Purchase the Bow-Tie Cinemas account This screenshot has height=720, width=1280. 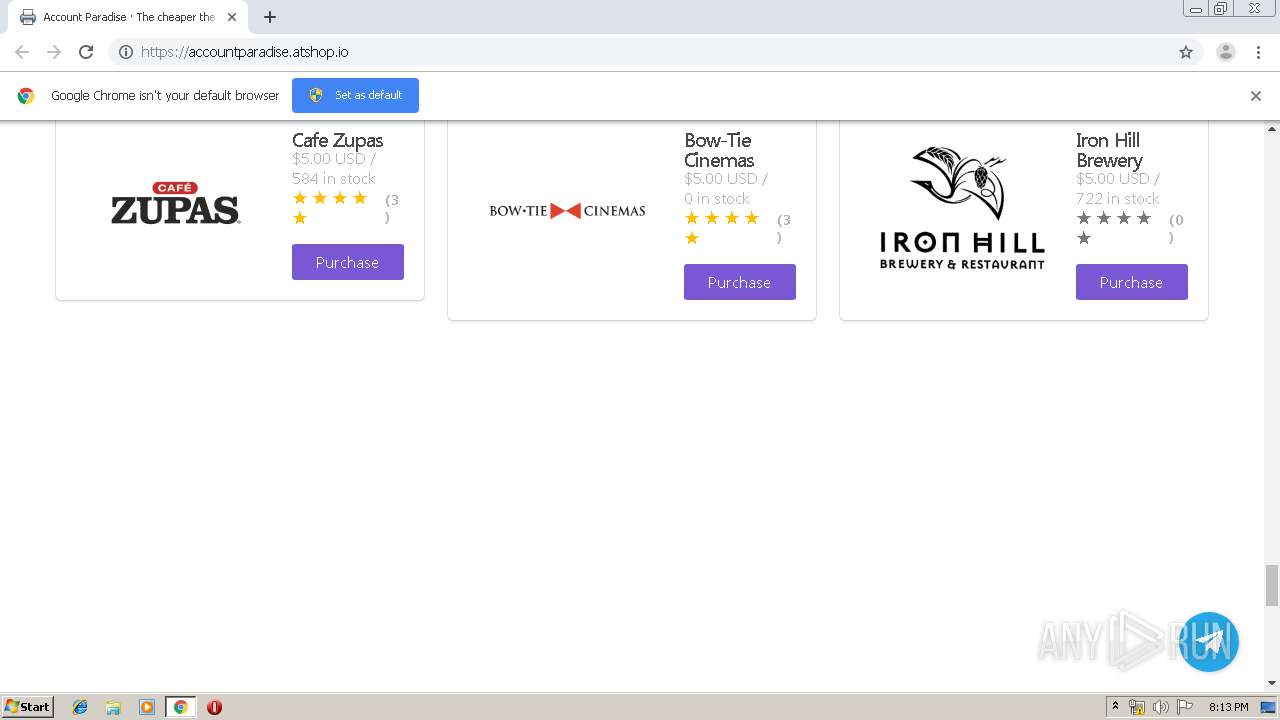tap(740, 282)
